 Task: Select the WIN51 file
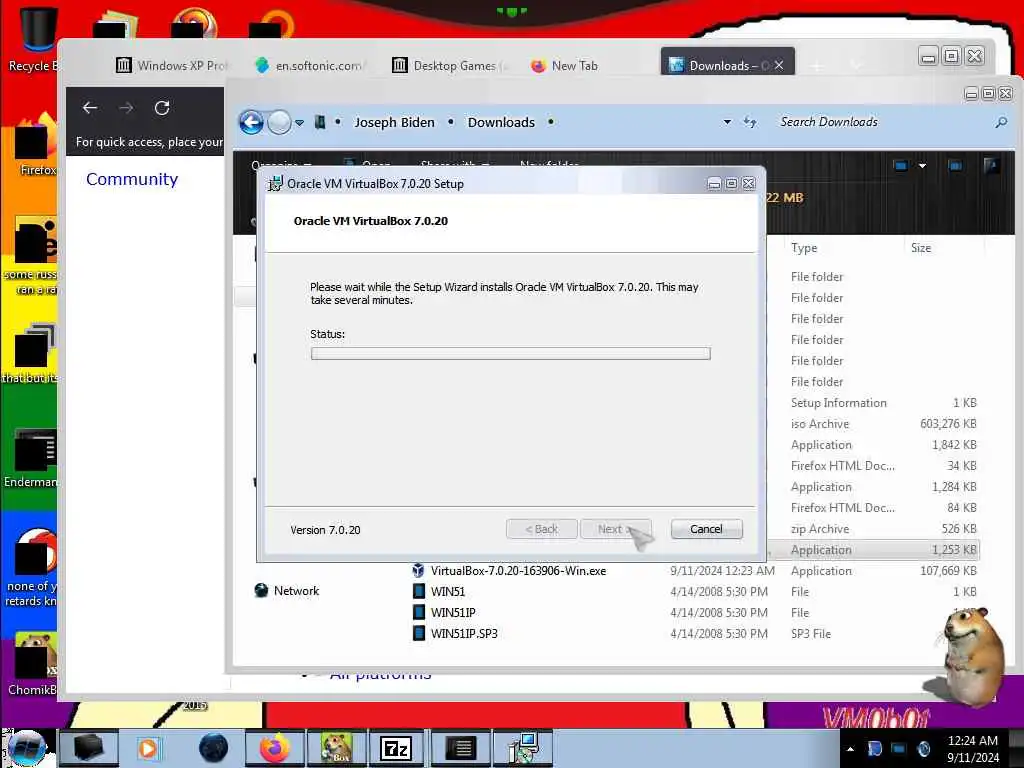448,592
